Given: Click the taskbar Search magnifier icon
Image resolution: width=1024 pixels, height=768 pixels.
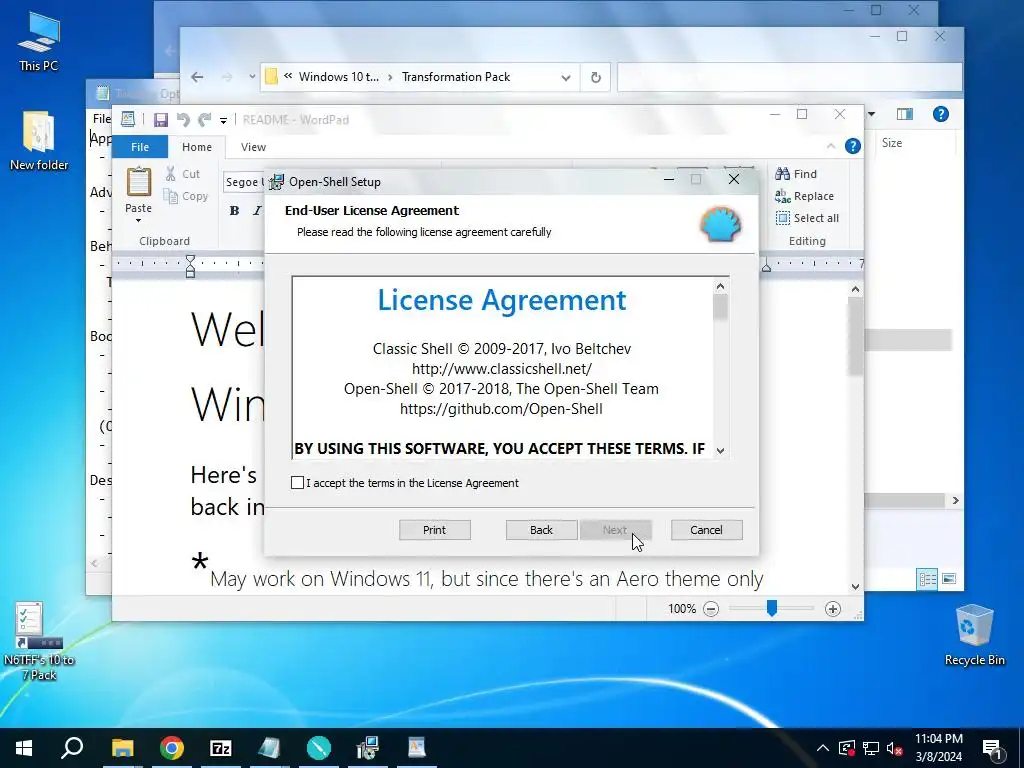Looking at the screenshot, I should 72,748.
